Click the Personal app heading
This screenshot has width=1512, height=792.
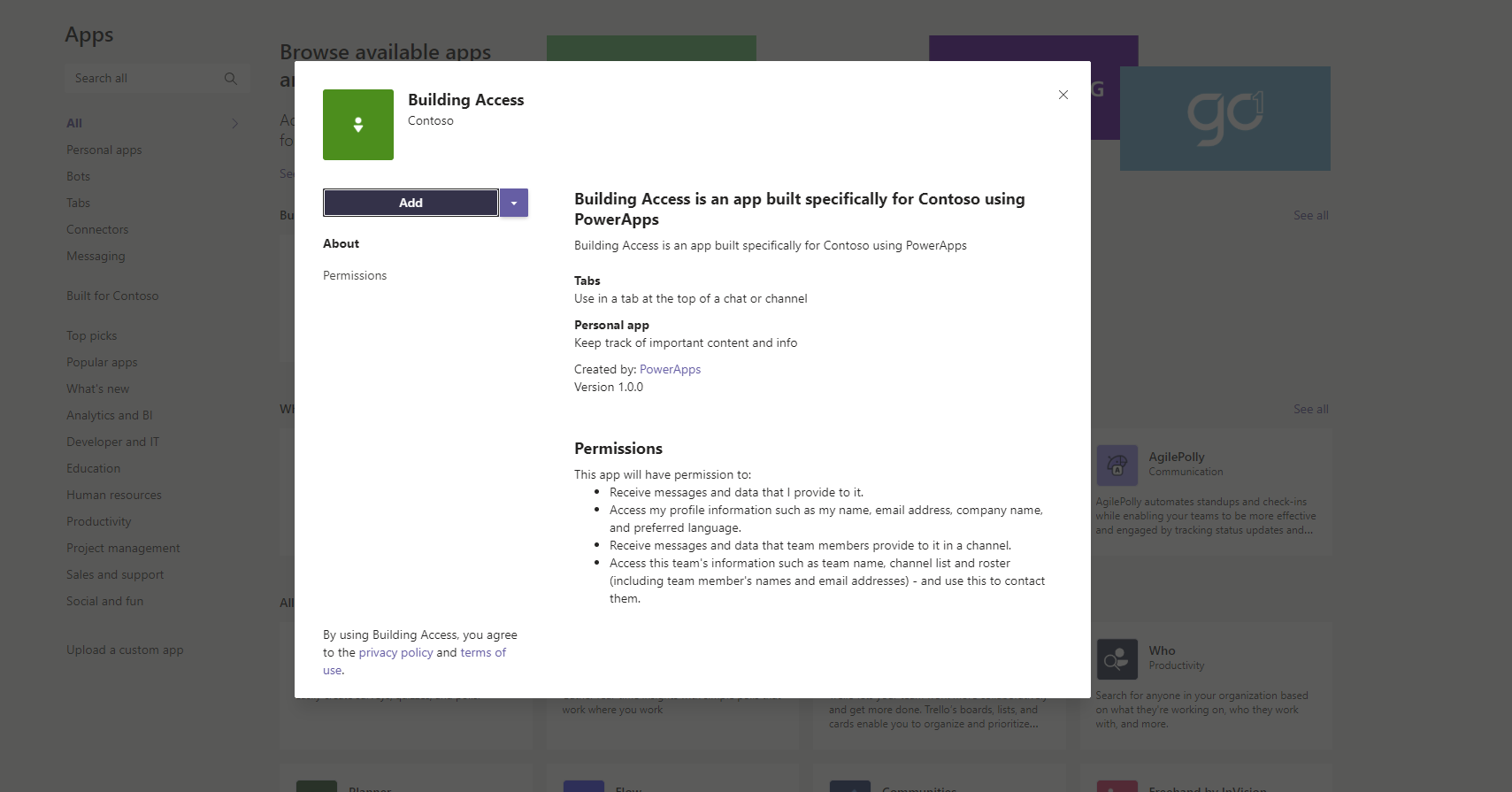click(611, 325)
